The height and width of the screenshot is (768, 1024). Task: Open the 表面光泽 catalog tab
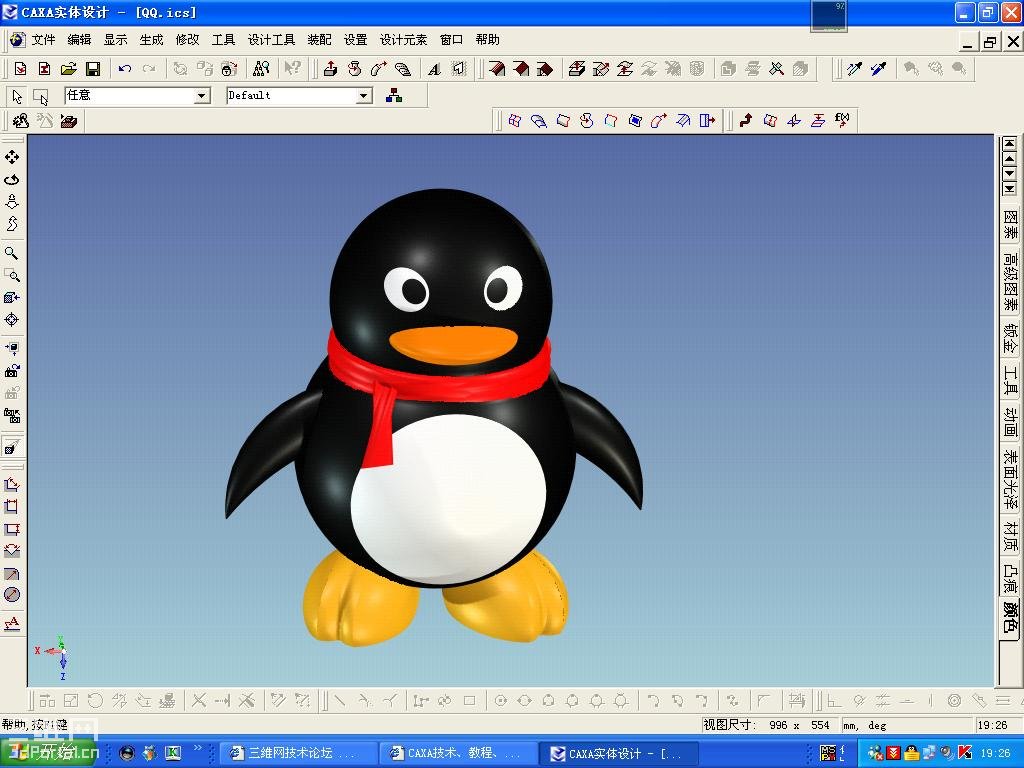pos(1010,480)
